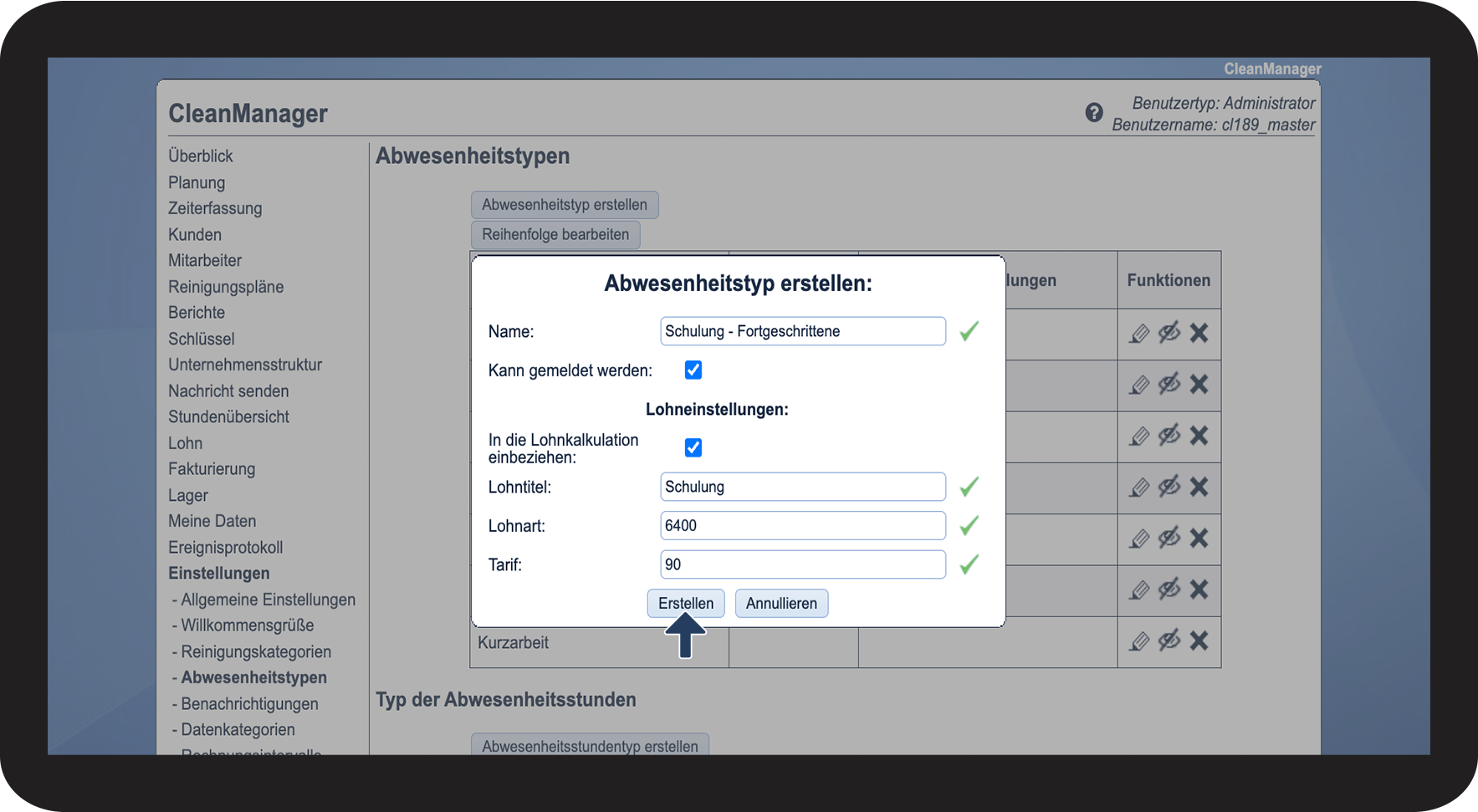Hide the absence type in the second row
This screenshot has width=1478, height=812.
click(1169, 384)
